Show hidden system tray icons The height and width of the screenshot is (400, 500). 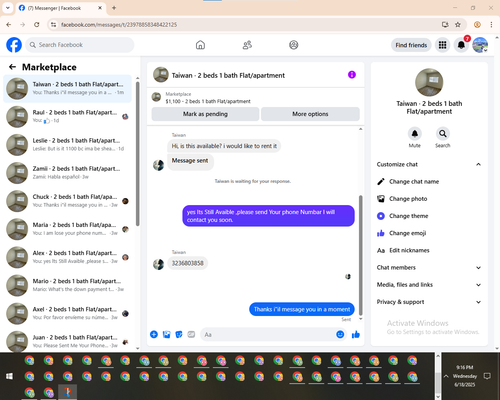(x=446, y=376)
